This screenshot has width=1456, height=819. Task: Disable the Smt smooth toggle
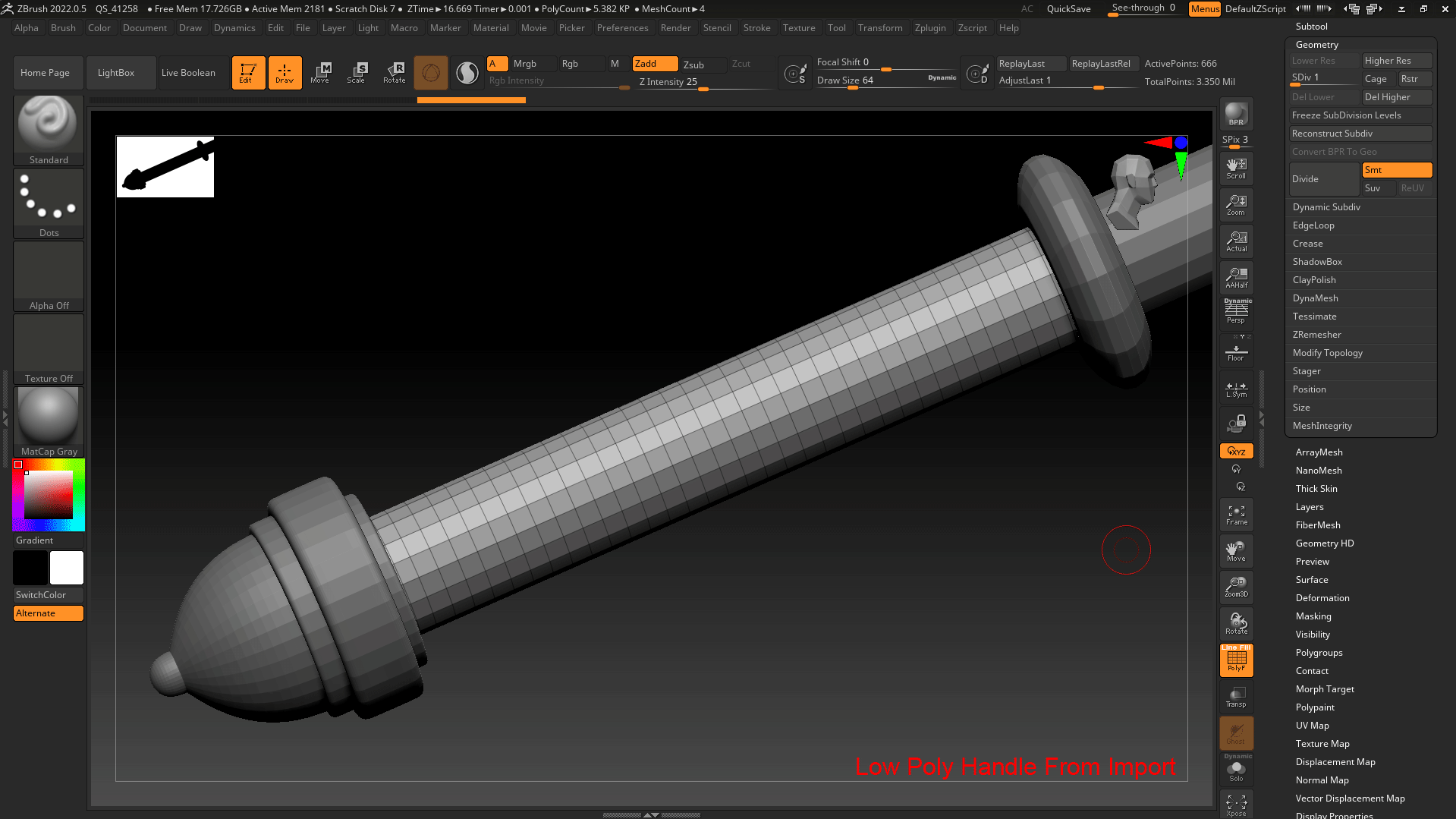point(1397,170)
